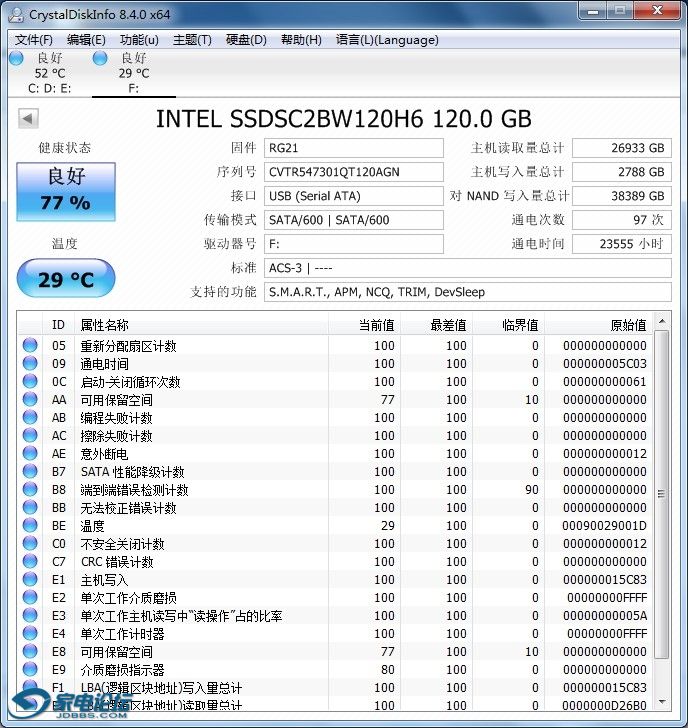Click status orb of row E8 可用保留空间
The height and width of the screenshot is (728, 688).
[30, 651]
